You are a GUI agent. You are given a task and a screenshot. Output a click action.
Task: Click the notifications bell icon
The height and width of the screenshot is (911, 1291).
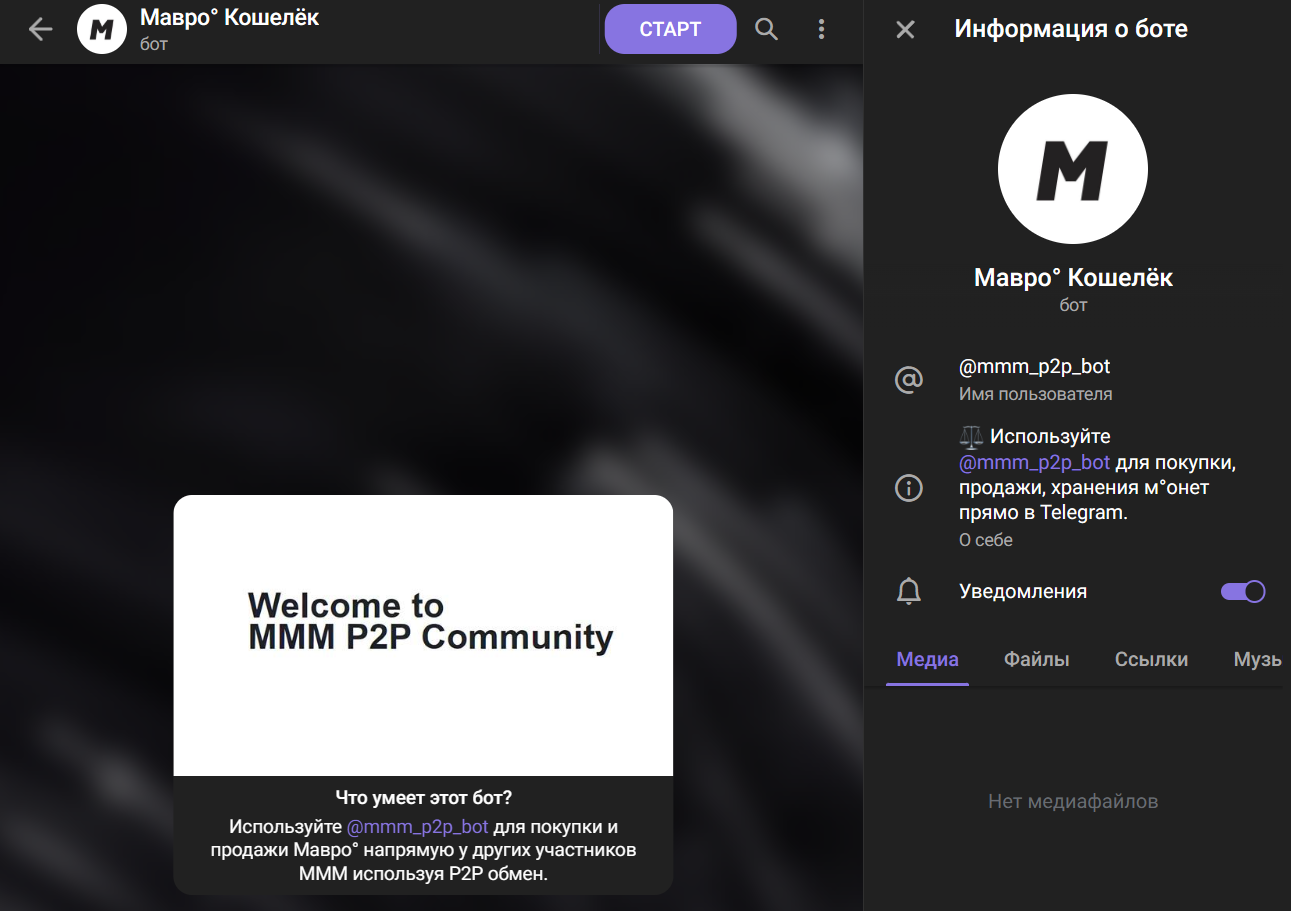pyautogui.click(x=908, y=591)
